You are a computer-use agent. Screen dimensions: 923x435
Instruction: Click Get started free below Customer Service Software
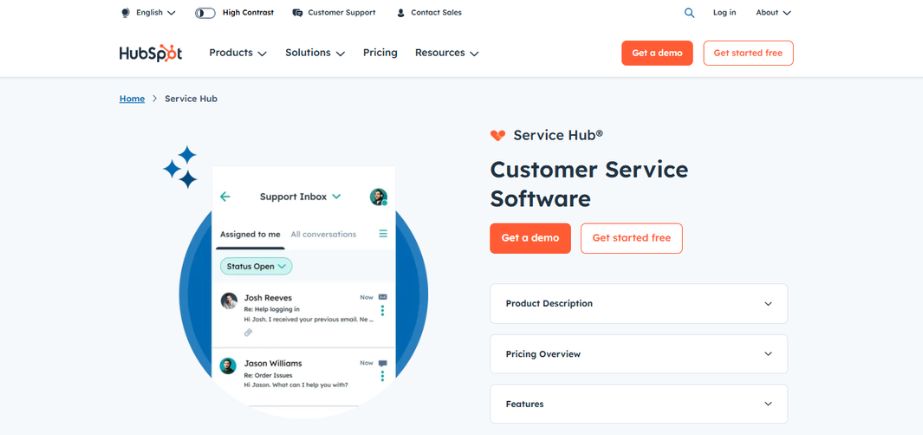tap(632, 238)
